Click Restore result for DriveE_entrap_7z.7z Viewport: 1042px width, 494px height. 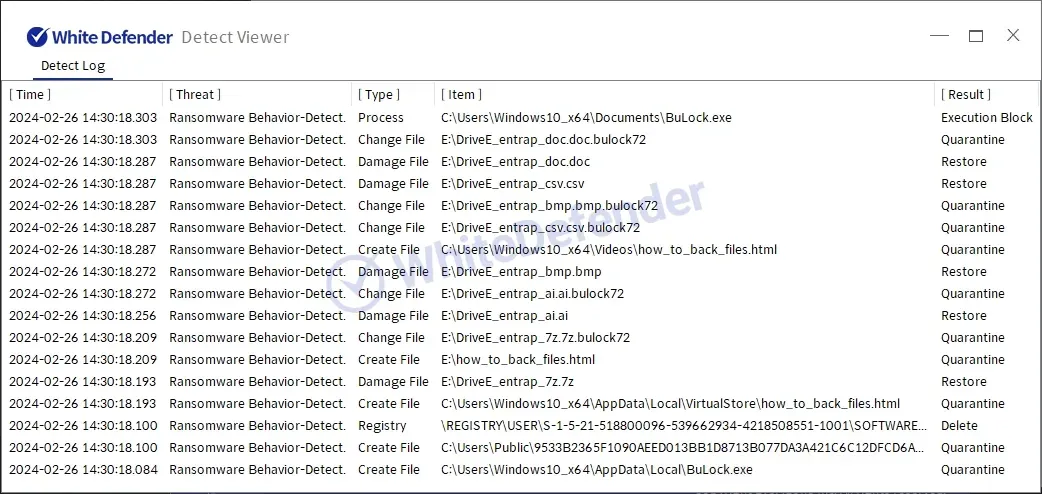(964, 381)
